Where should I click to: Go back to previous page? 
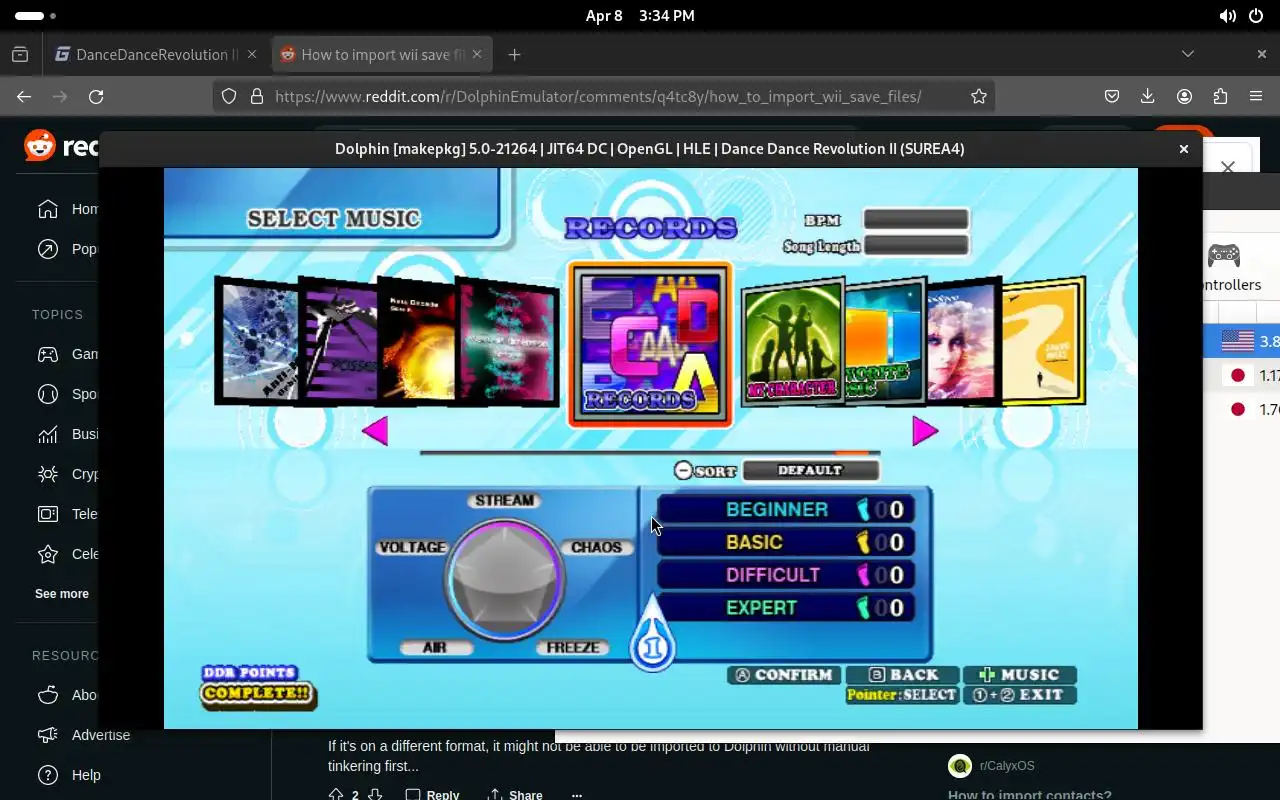[24, 97]
